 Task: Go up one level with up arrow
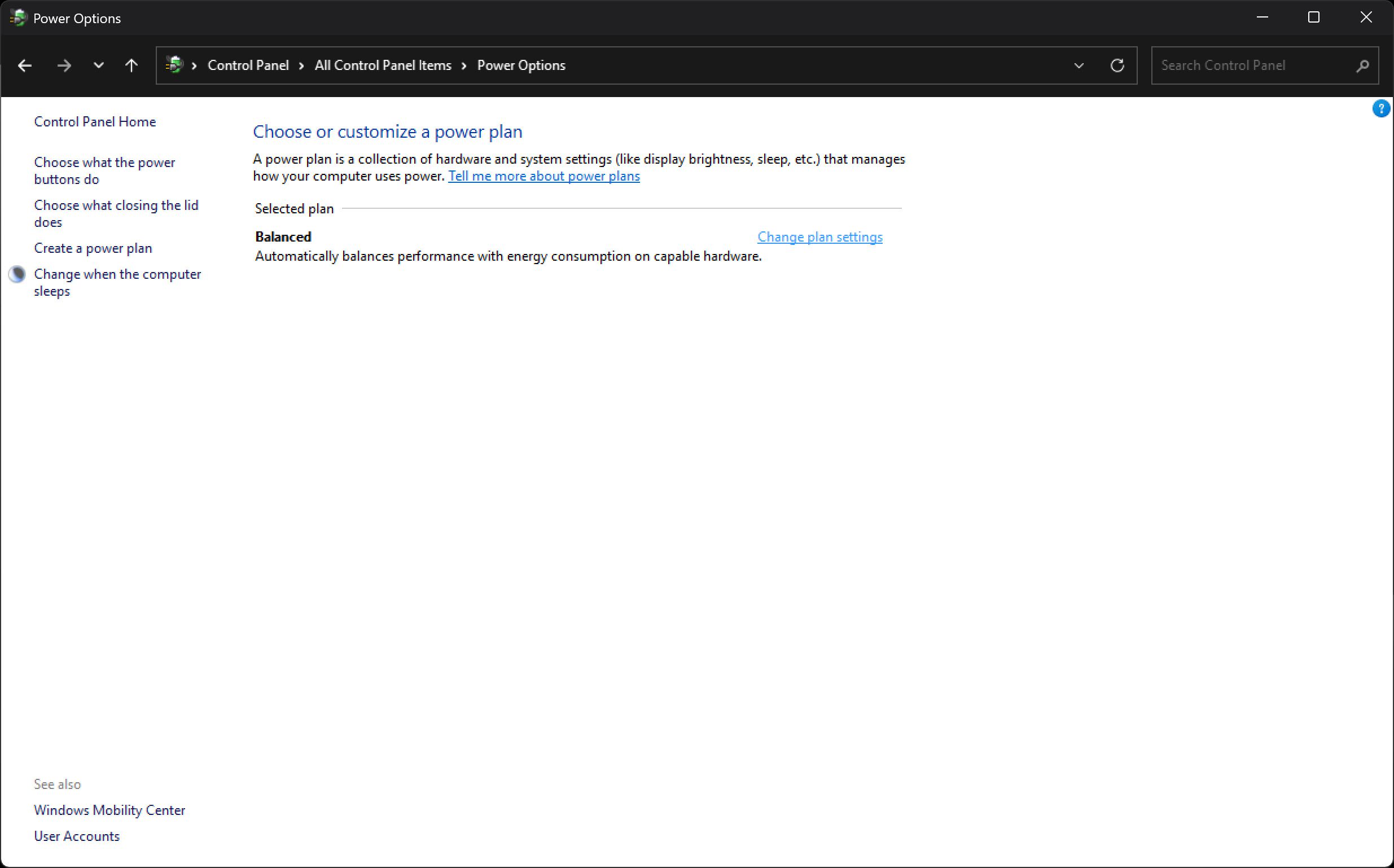131,65
